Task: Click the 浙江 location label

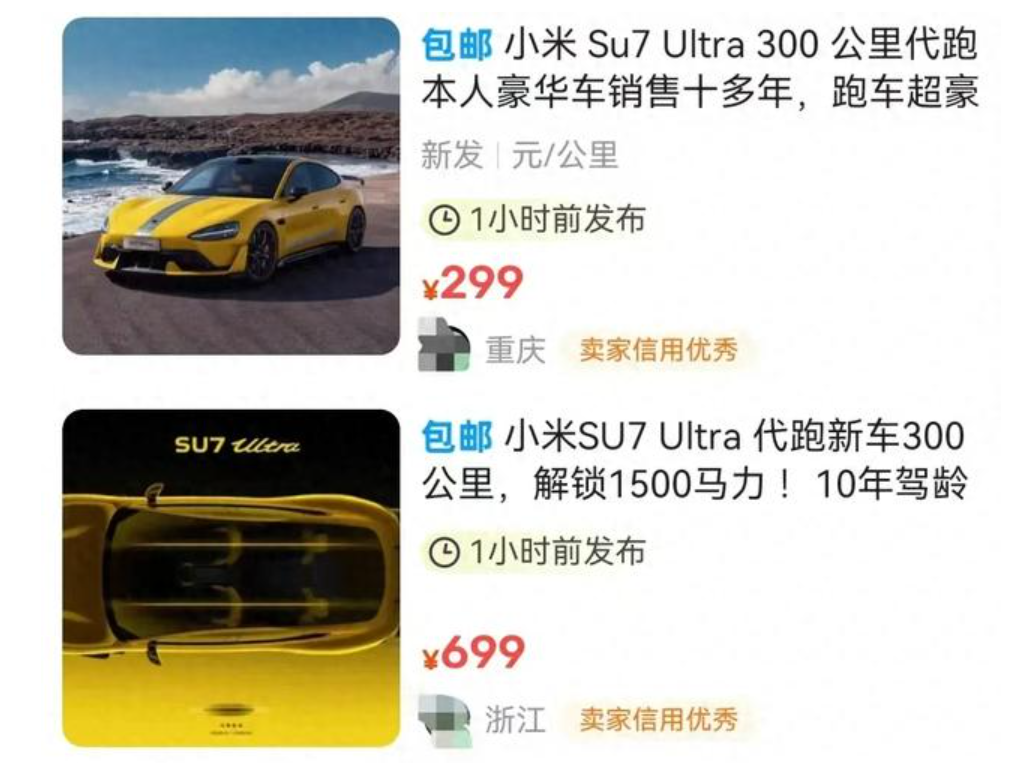Action: tap(515, 720)
